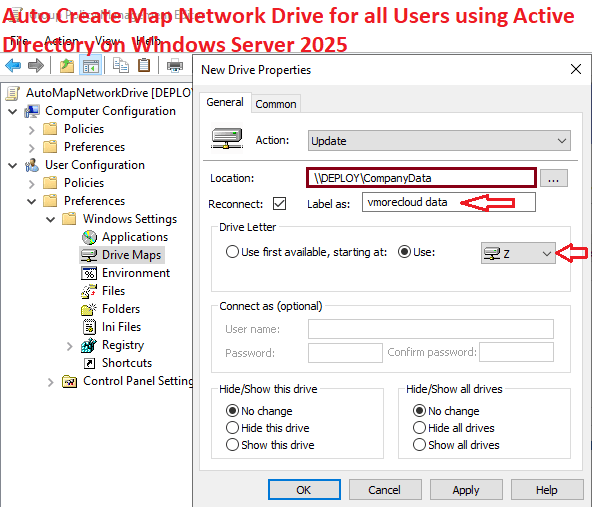
Task: Select No change under Hide/Show this drive
Action: (x=232, y=410)
